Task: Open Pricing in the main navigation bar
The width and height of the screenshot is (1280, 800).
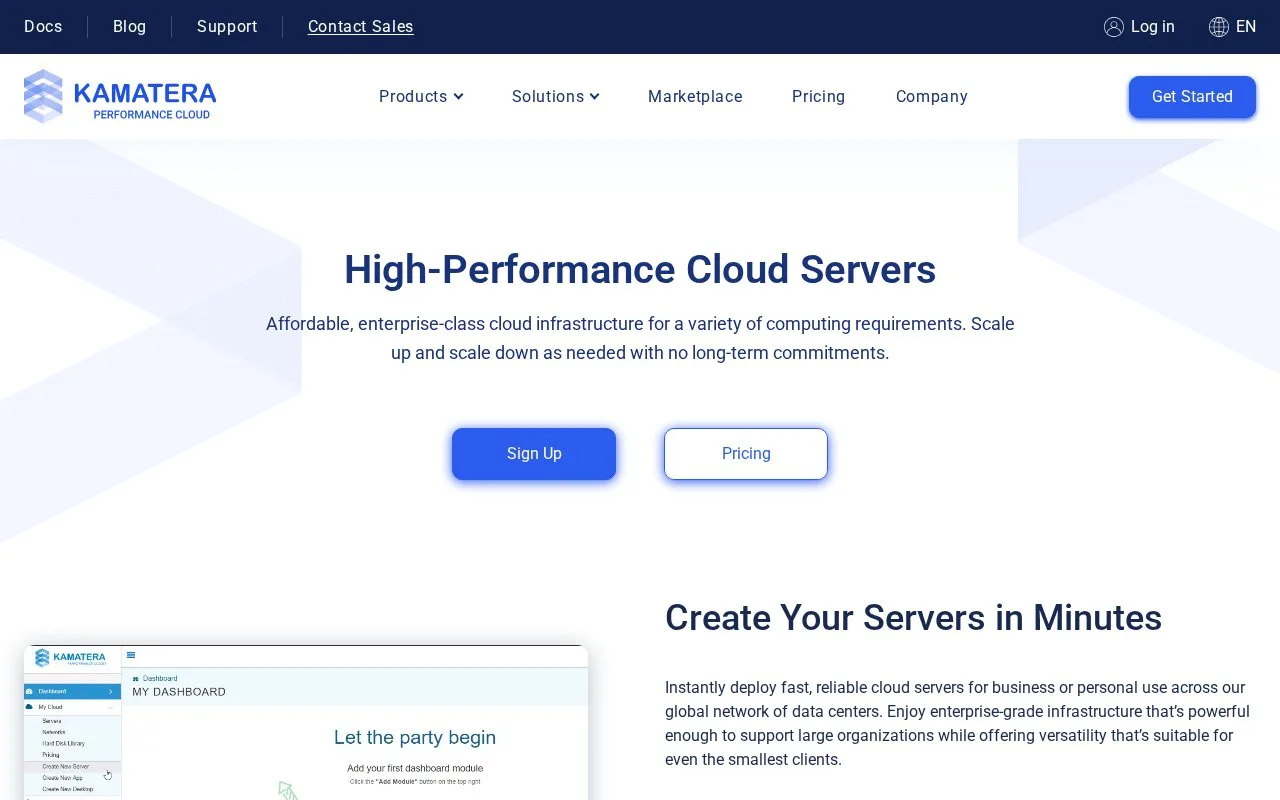Action: click(818, 97)
